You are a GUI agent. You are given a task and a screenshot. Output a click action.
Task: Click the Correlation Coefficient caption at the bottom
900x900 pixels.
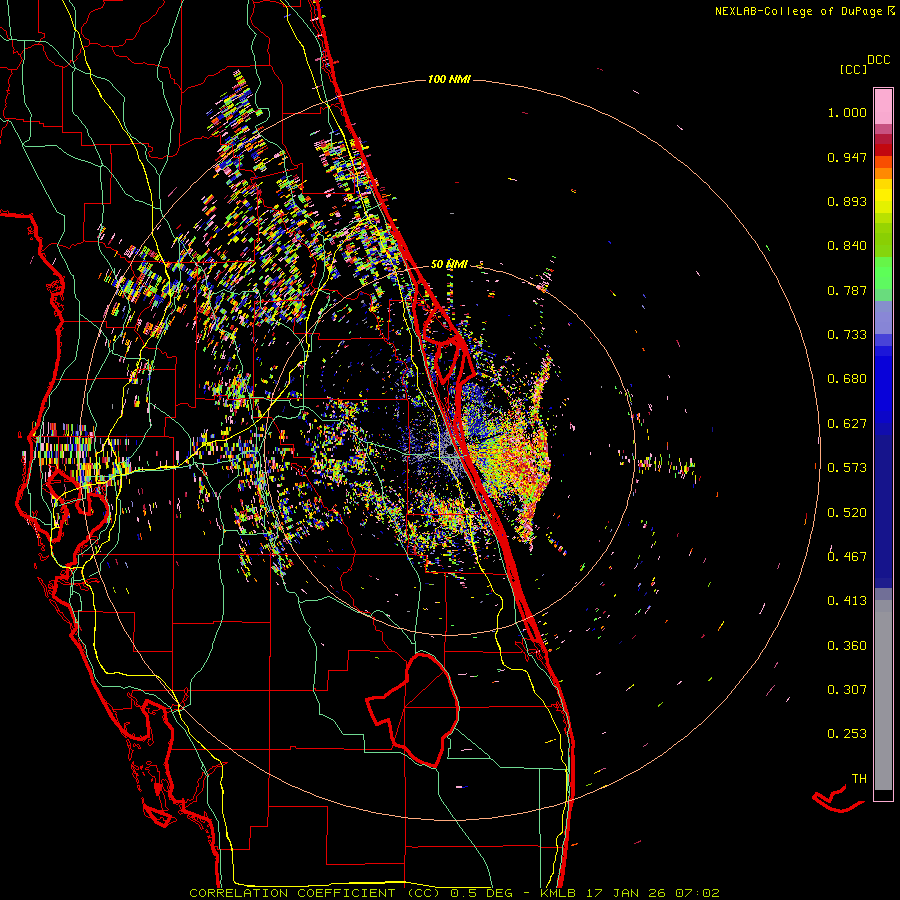pyautogui.click(x=453, y=892)
